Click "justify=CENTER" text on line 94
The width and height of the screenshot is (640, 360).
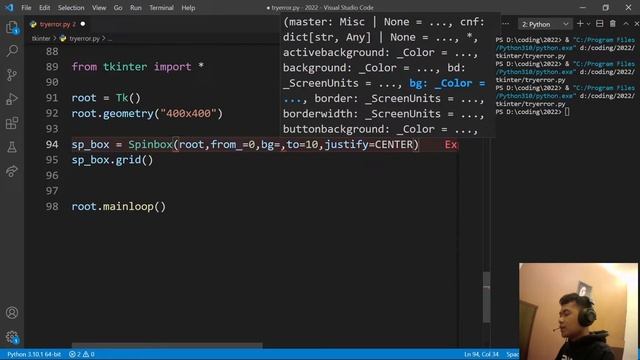point(369,144)
